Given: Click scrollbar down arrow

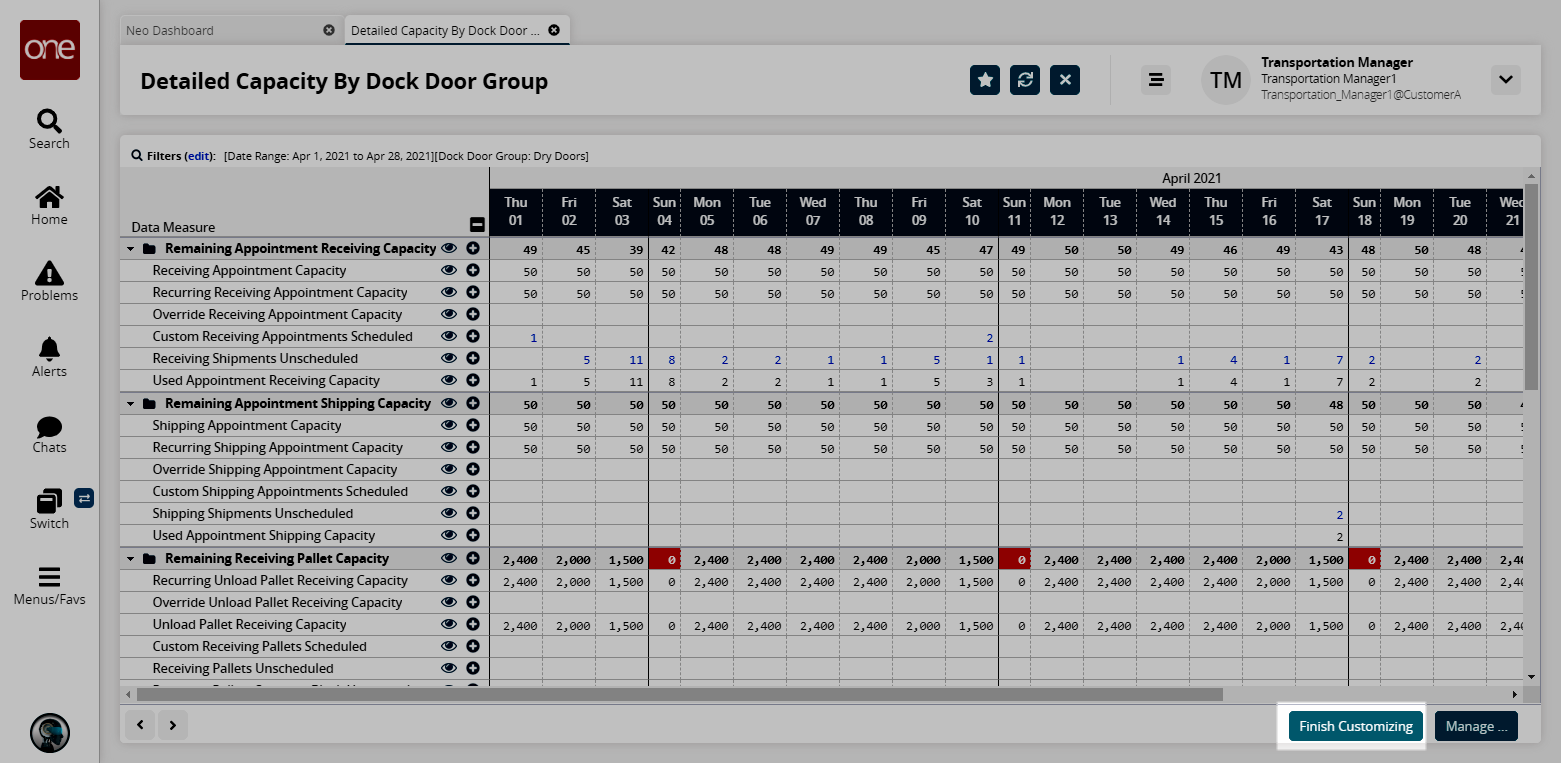Looking at the screenshot, I should click(x=1531, y=677).
